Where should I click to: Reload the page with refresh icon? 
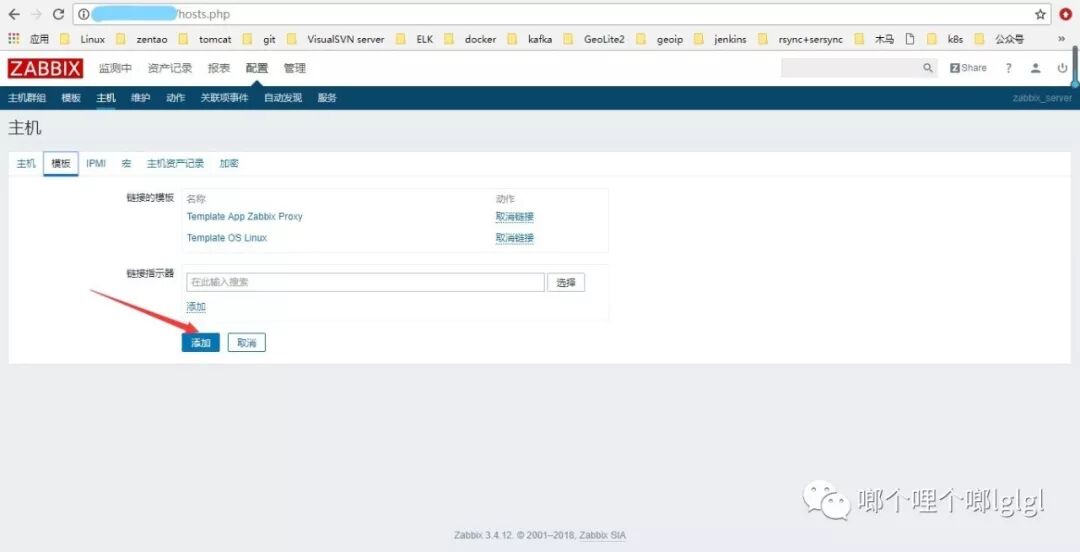(59, 14)
